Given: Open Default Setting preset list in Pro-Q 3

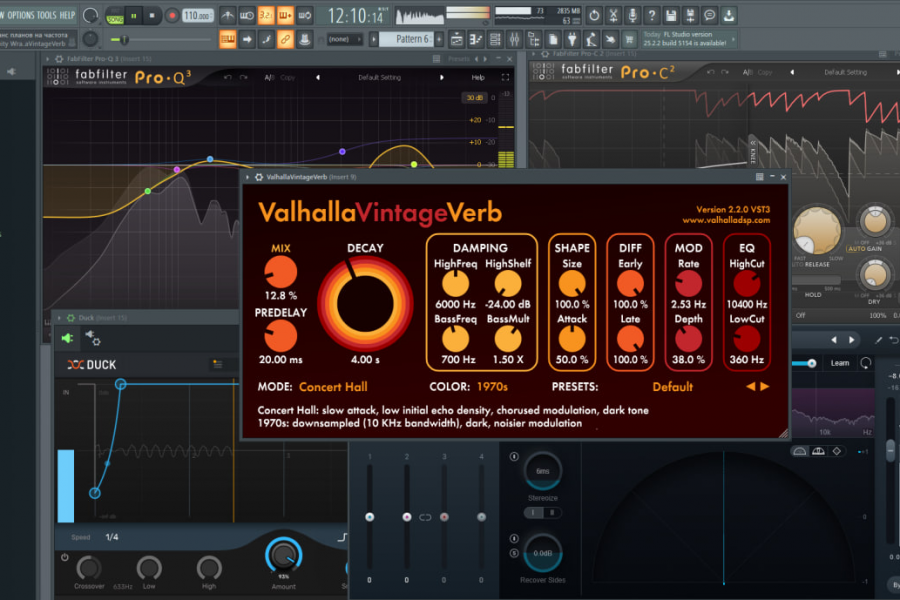Looking at the screenshot, I should coord(379,78).
